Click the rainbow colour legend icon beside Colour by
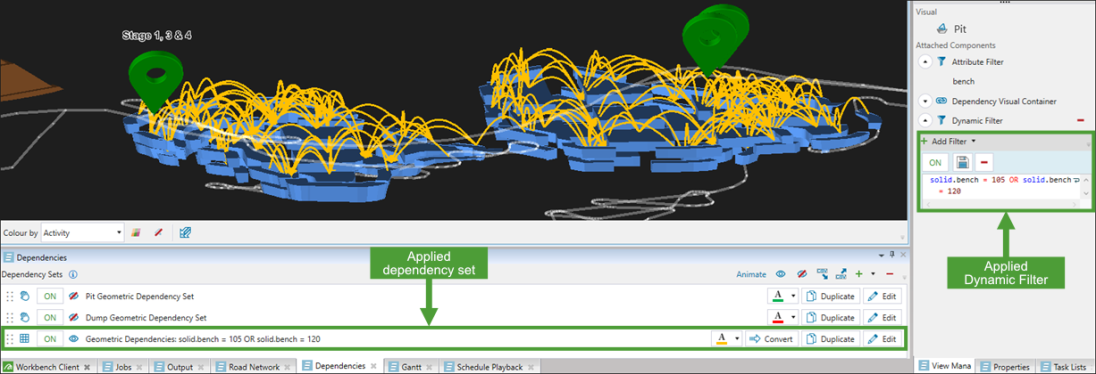 click(x=138, y=231)
